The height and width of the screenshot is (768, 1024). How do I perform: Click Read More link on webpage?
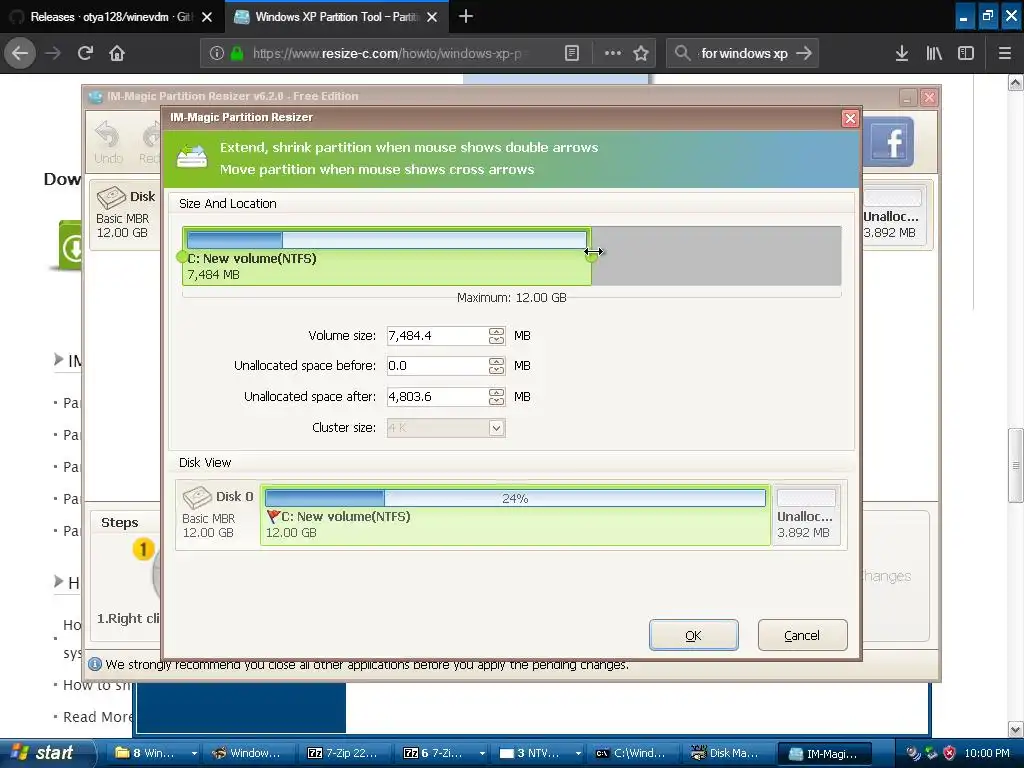tap(97, 716)
